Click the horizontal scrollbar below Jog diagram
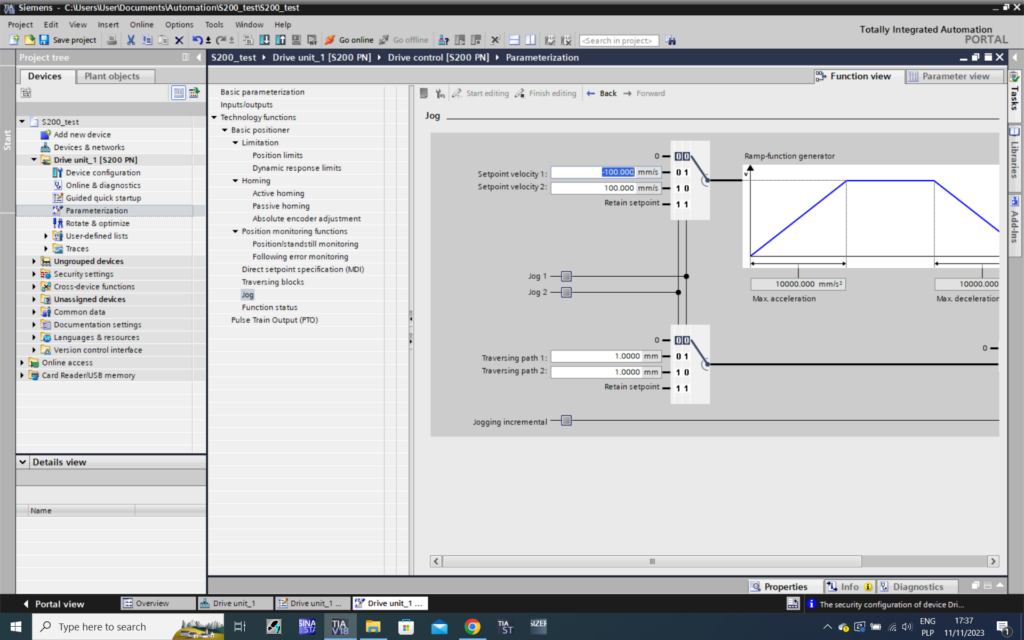The width and height of the screenshot is (1024, 640). coord(651,561)
